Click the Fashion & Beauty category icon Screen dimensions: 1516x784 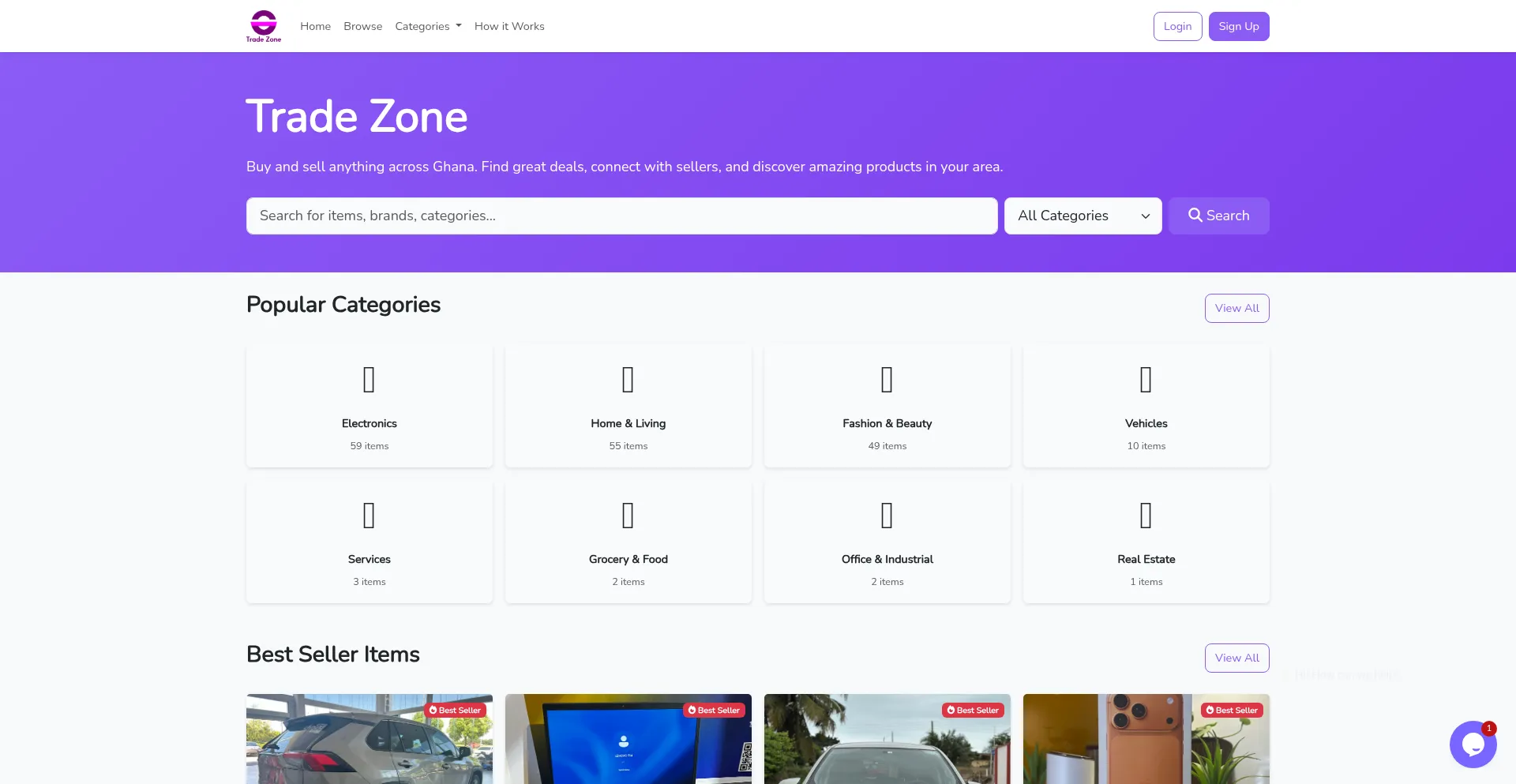(x=887, y=380)
